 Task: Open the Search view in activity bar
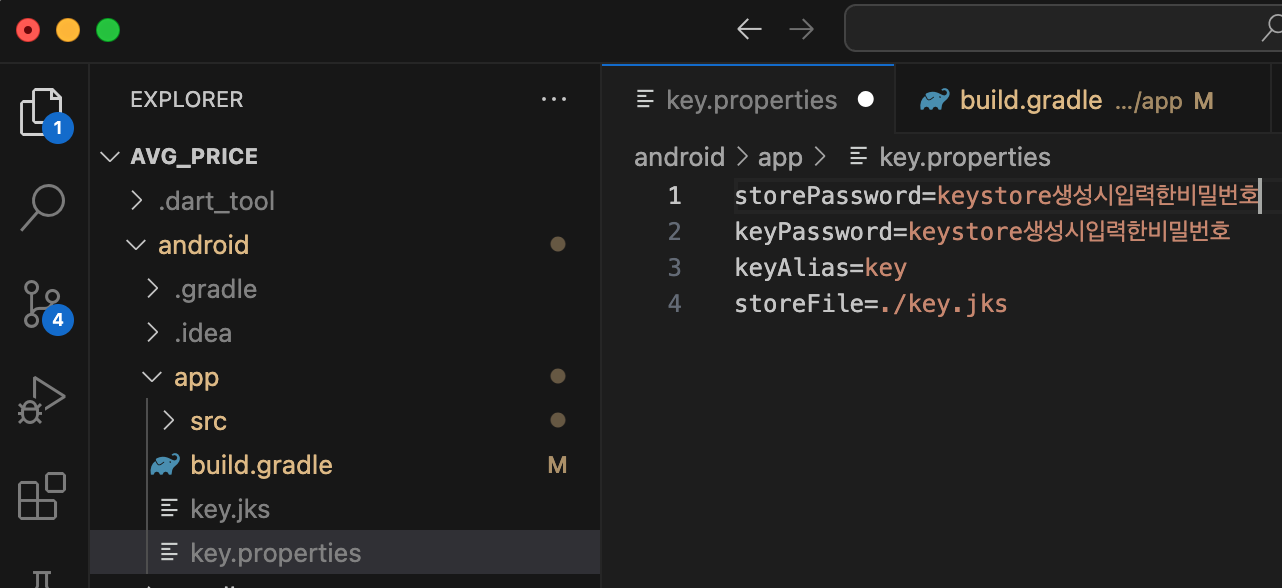[42, 208]
